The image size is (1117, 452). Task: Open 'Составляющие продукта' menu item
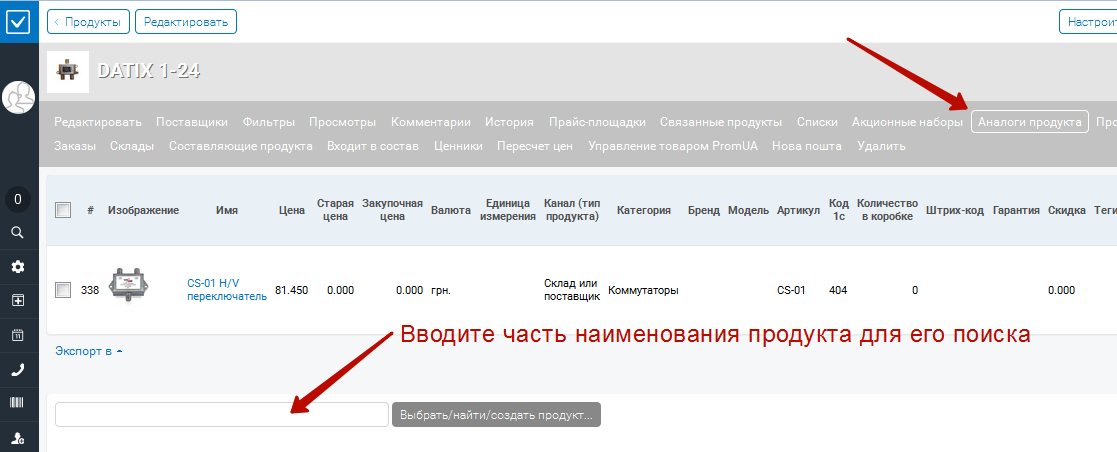pos(241,146)
